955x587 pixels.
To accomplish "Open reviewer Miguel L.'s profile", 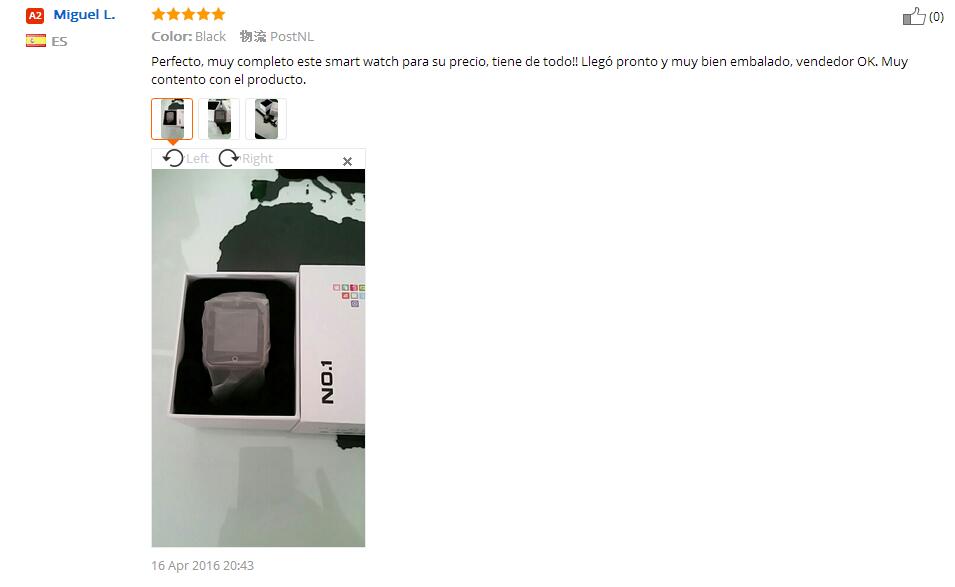I will click(84, 15).
